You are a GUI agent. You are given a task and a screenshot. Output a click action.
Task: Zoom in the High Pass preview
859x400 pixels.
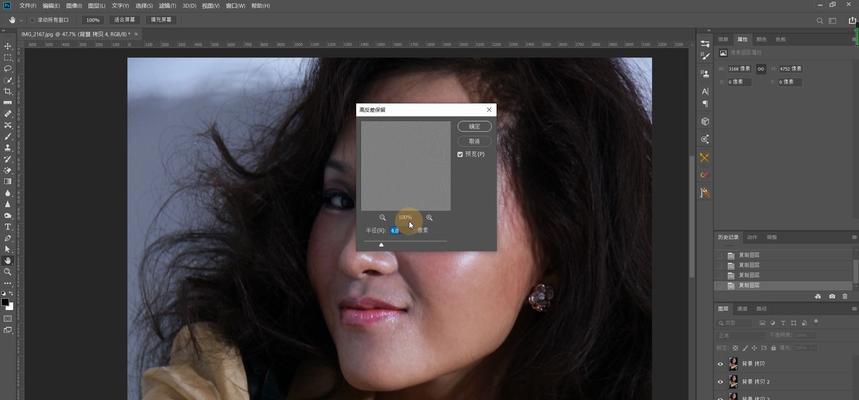pos(429,218)
